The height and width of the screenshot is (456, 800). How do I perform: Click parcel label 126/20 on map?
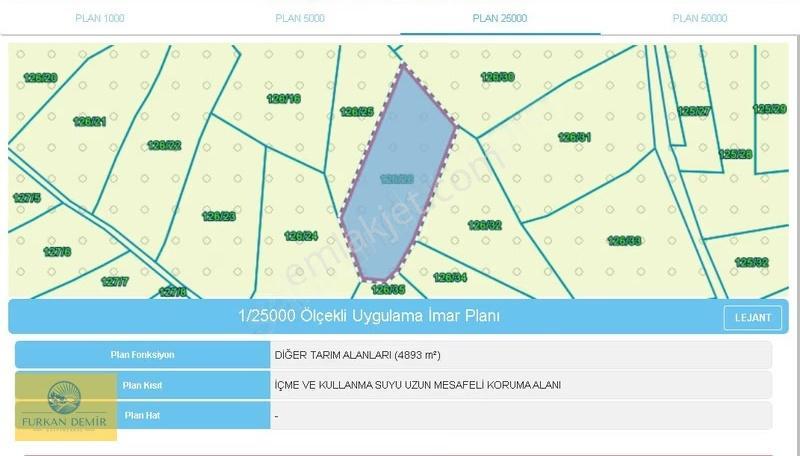pos(40,78)
